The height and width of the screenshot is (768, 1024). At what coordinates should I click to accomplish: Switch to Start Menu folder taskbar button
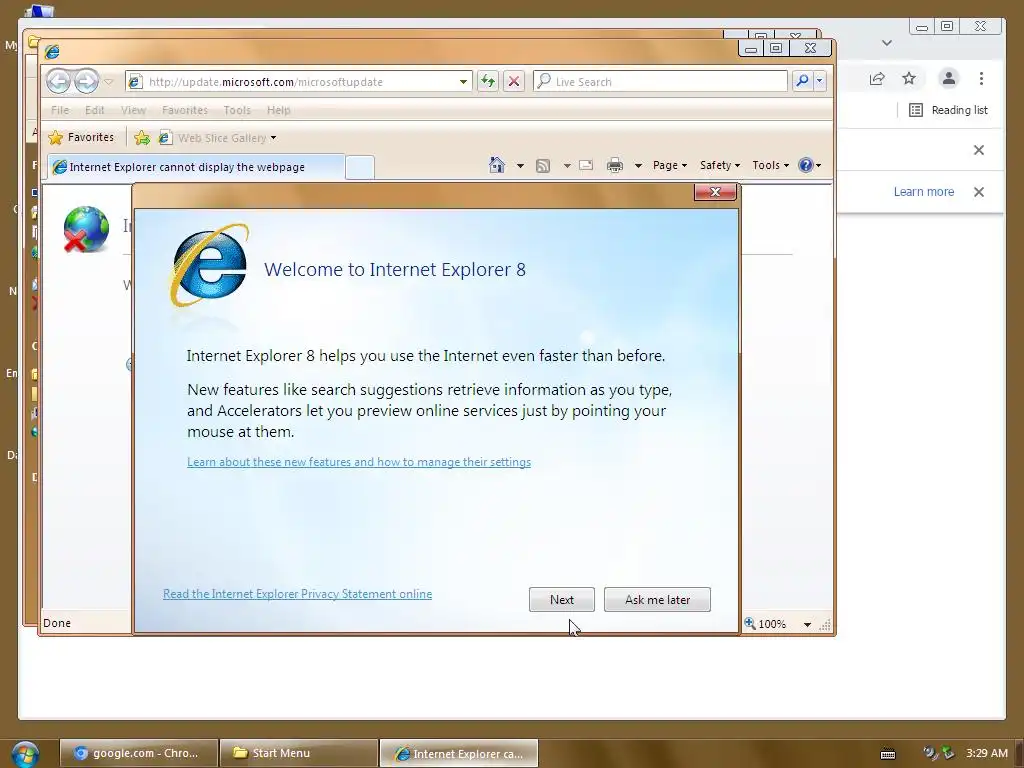coord(298,753)
